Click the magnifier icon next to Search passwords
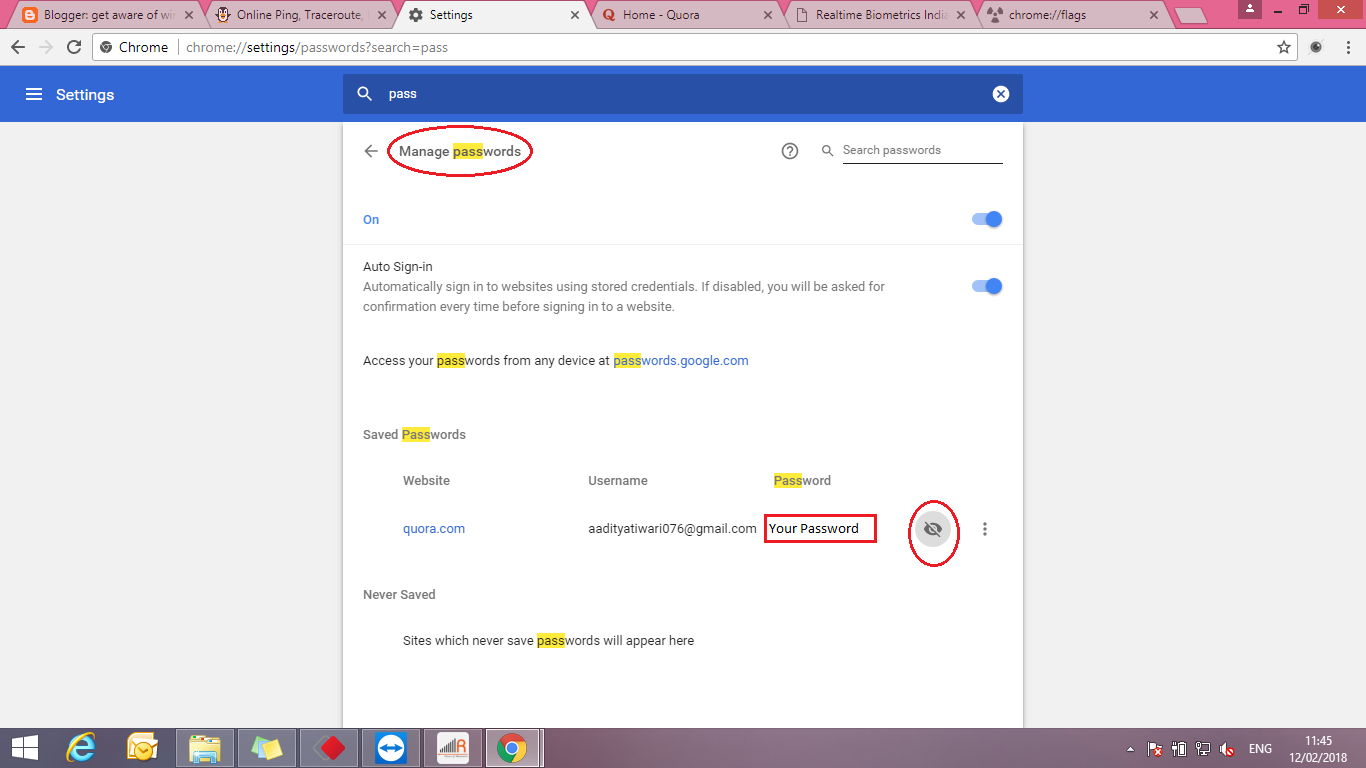Screen dimensions: 1366x768 (x=828, y=151)
